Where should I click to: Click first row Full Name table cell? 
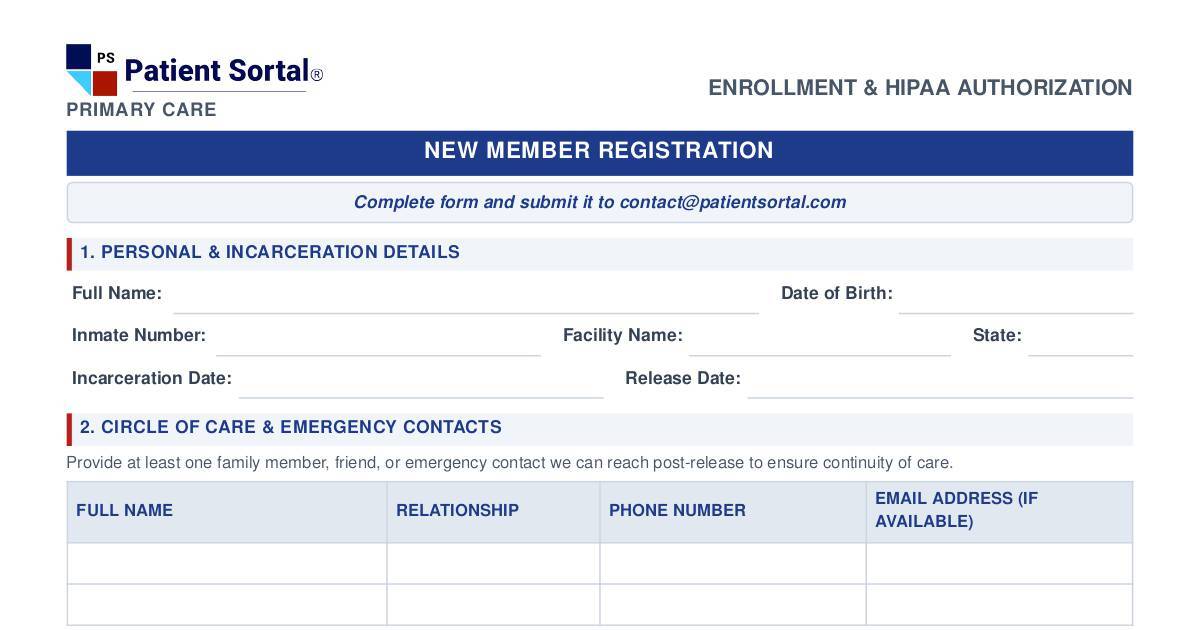(x=227, y=563)
